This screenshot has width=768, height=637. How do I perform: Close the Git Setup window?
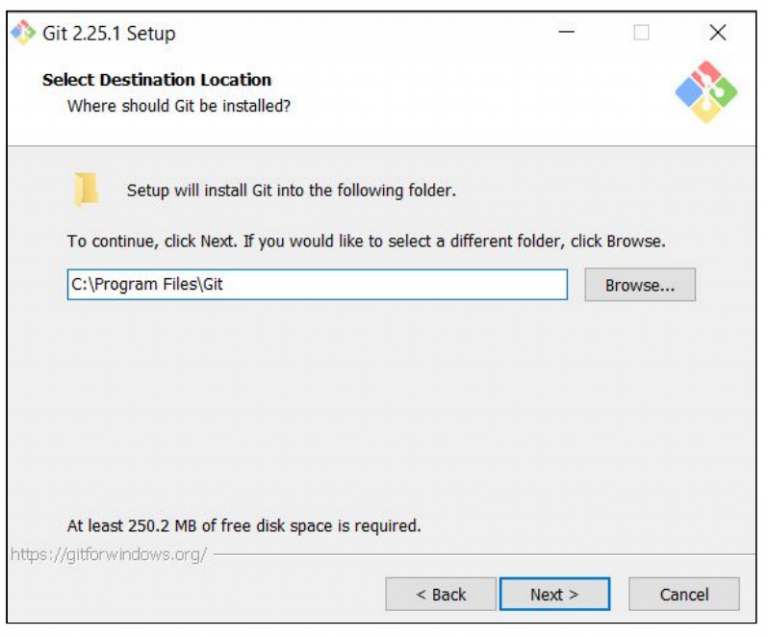click(717, 33)
